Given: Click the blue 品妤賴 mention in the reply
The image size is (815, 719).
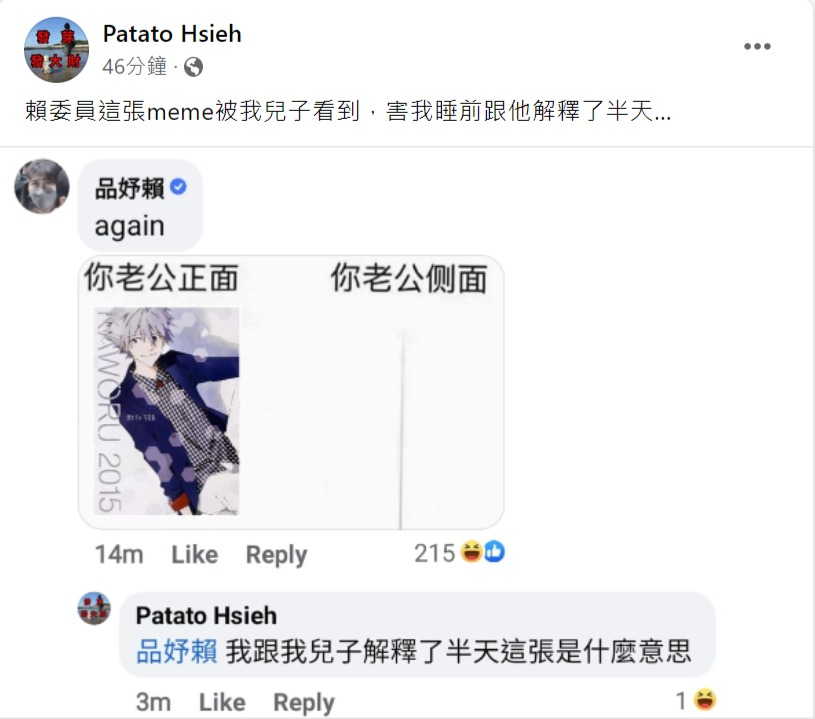Looking at the screenshot, I should 177,651.
